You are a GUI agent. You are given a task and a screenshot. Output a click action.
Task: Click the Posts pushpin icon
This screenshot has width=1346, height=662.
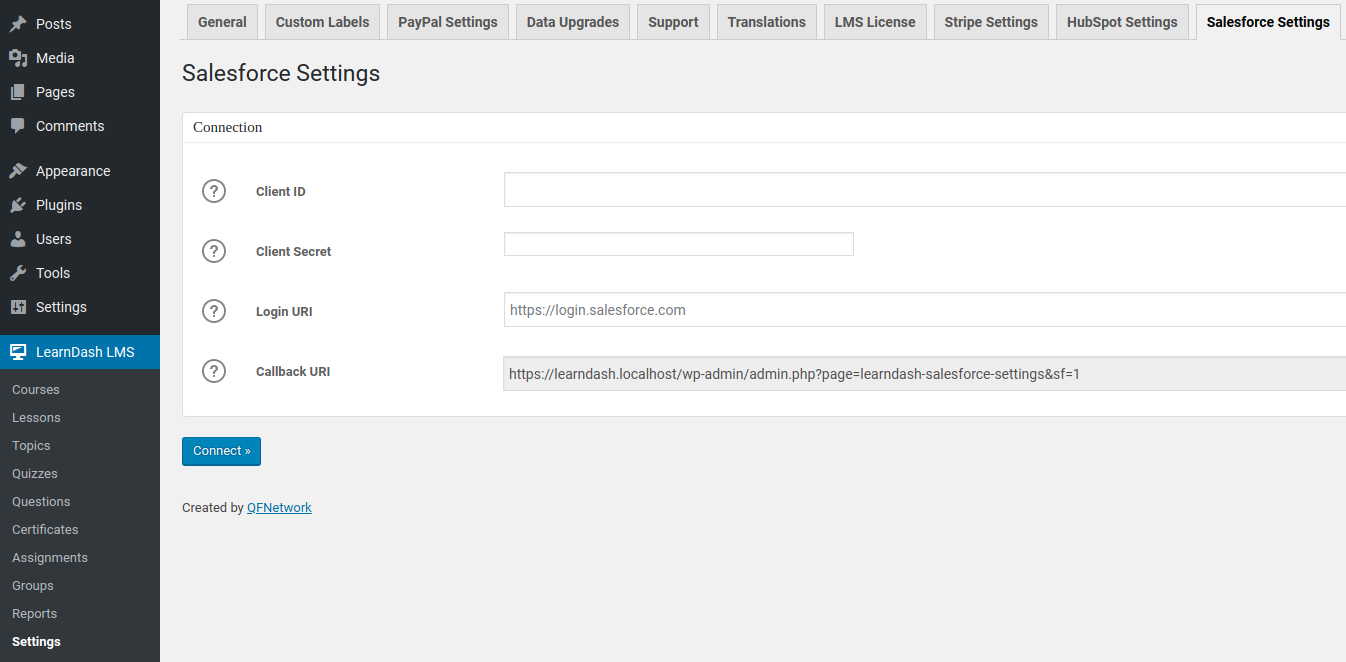[18, 24]
